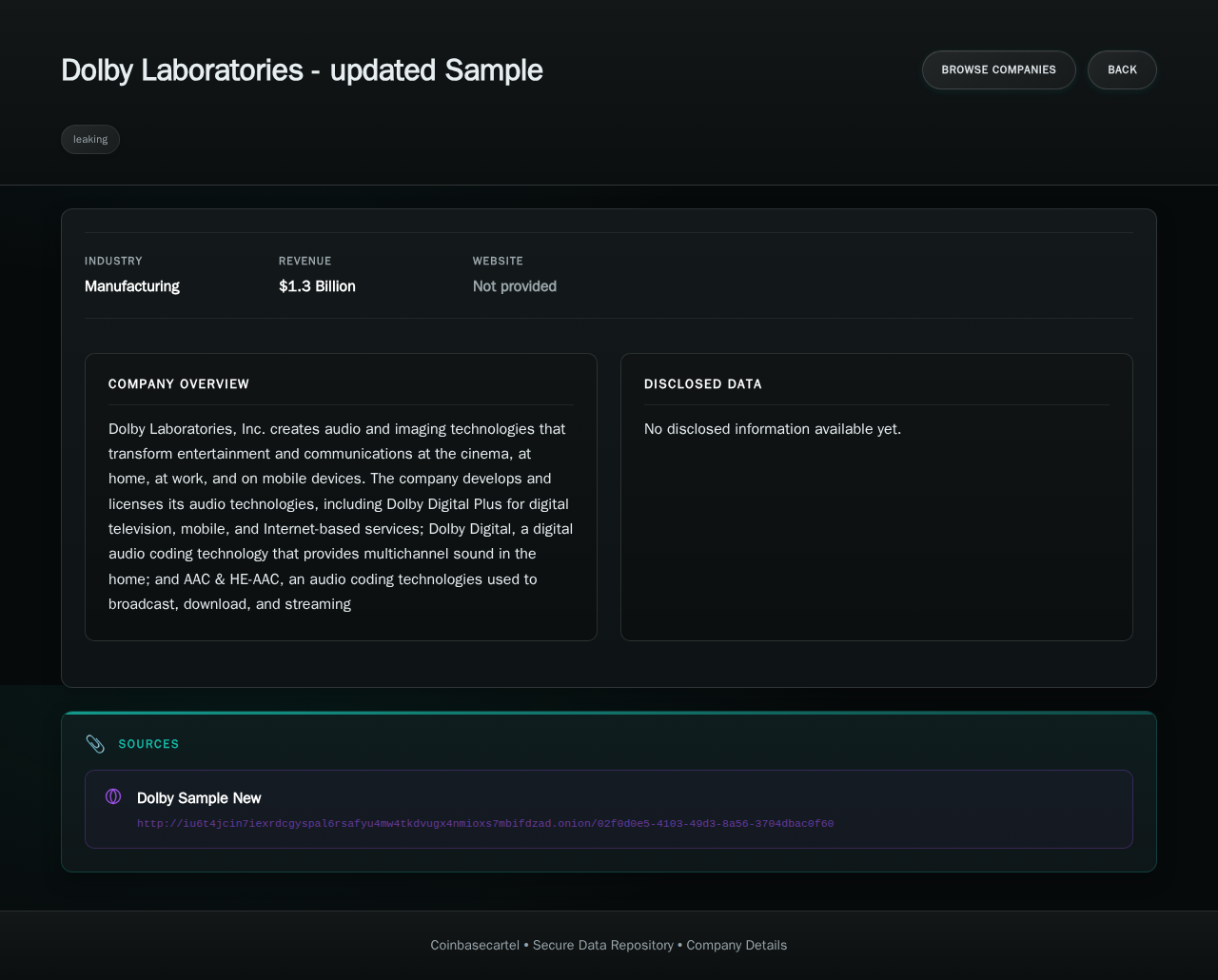The image size is (1218, 980).
Task: Click the Company Overview section heading
Action: (x=179, y=384)
